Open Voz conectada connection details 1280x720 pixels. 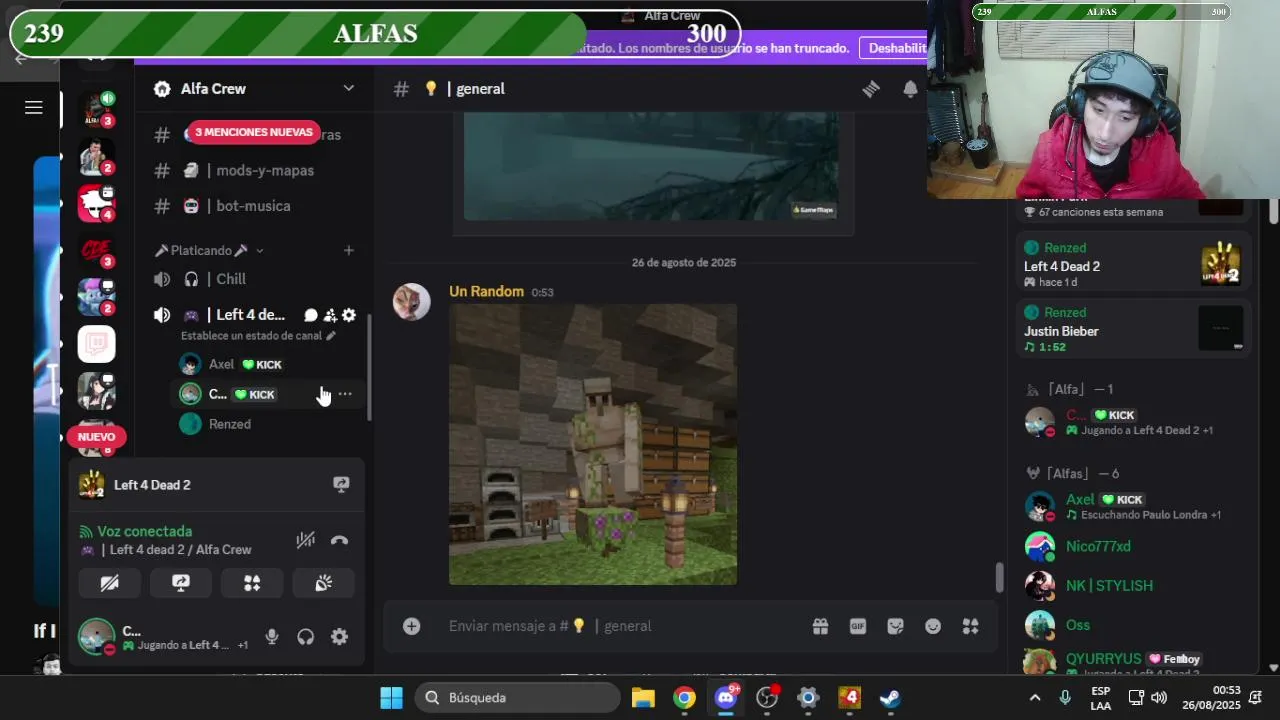[x=144, y=531]
